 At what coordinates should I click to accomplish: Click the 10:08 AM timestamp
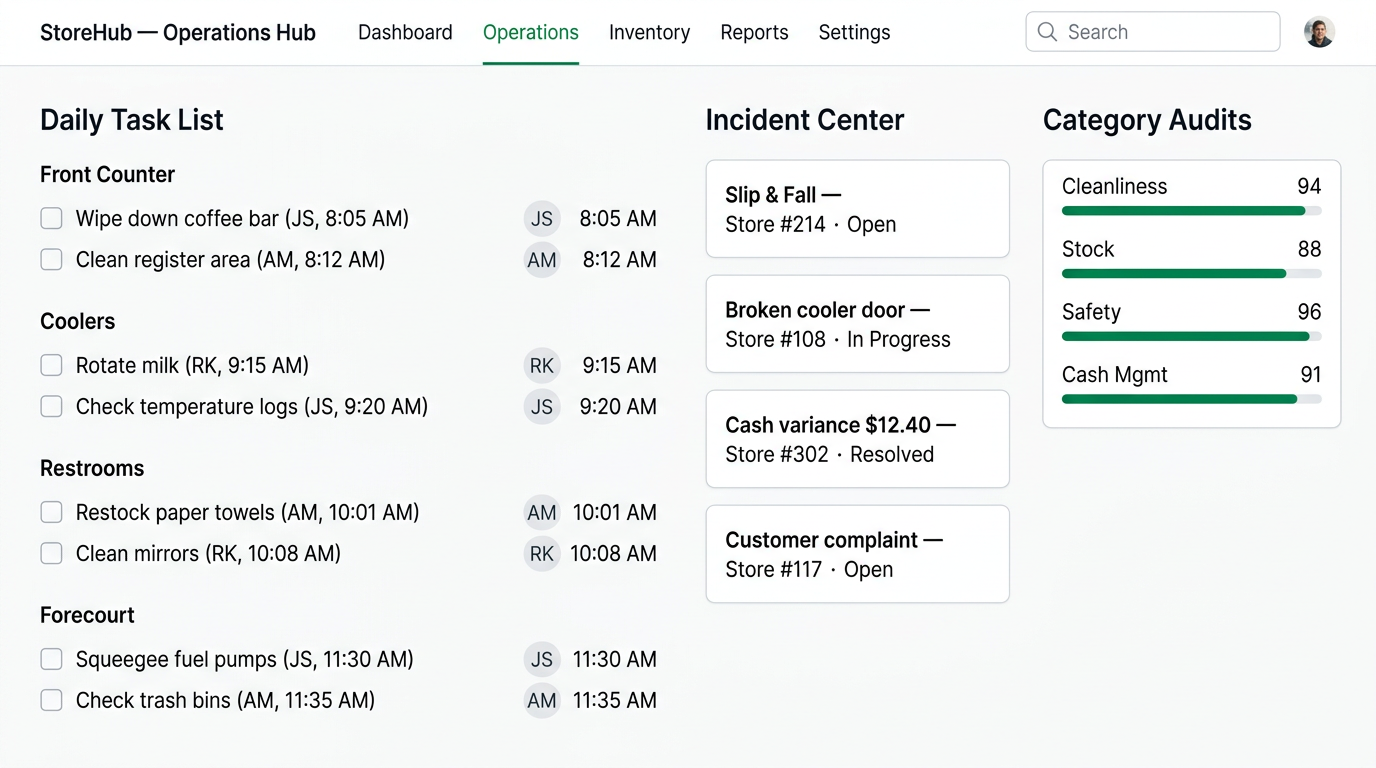[613, 554]
